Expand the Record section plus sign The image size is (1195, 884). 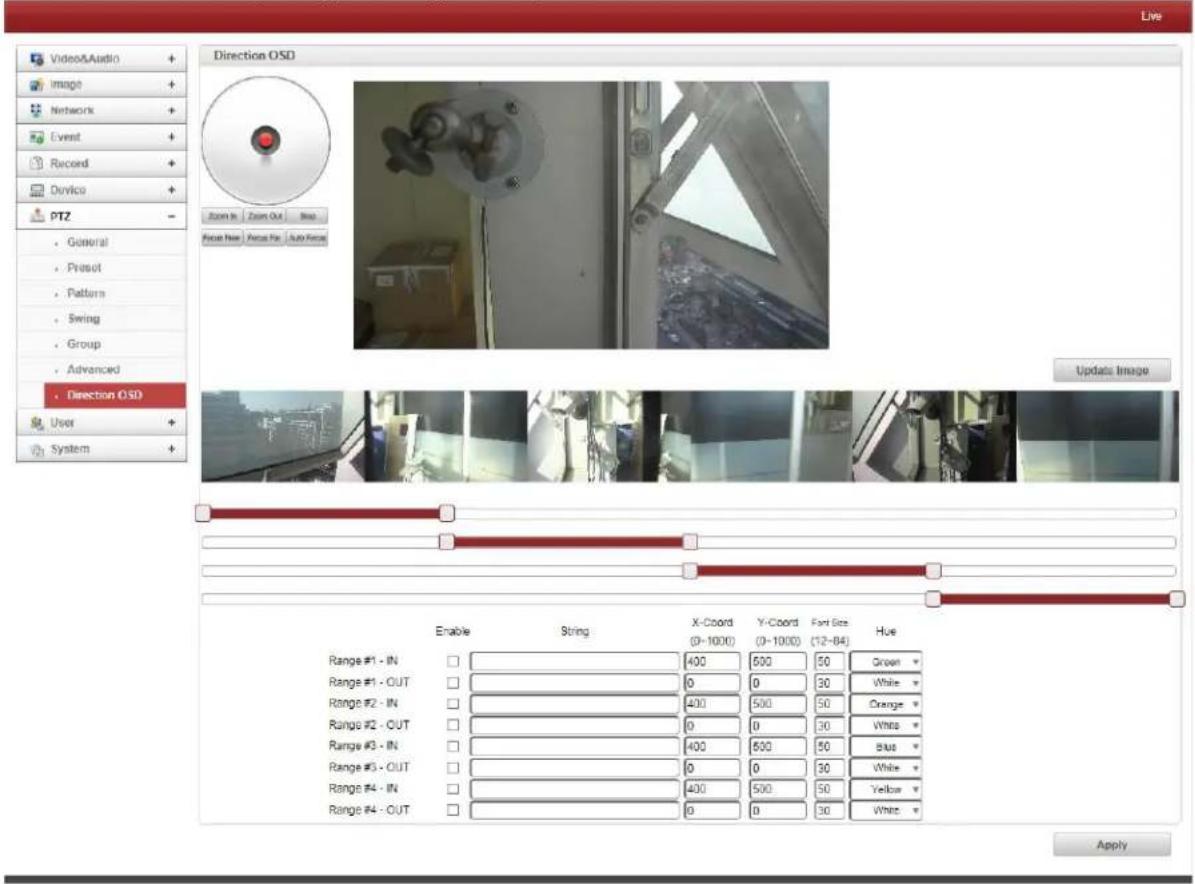click(x=171, y=163)
